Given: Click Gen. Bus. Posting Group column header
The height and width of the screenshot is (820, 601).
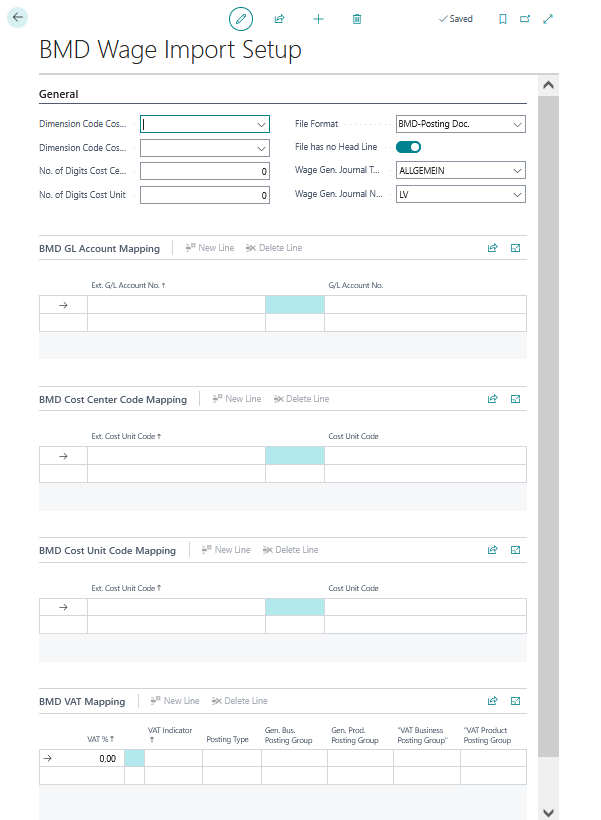Looking at the screenshot, I should (288, 735).
